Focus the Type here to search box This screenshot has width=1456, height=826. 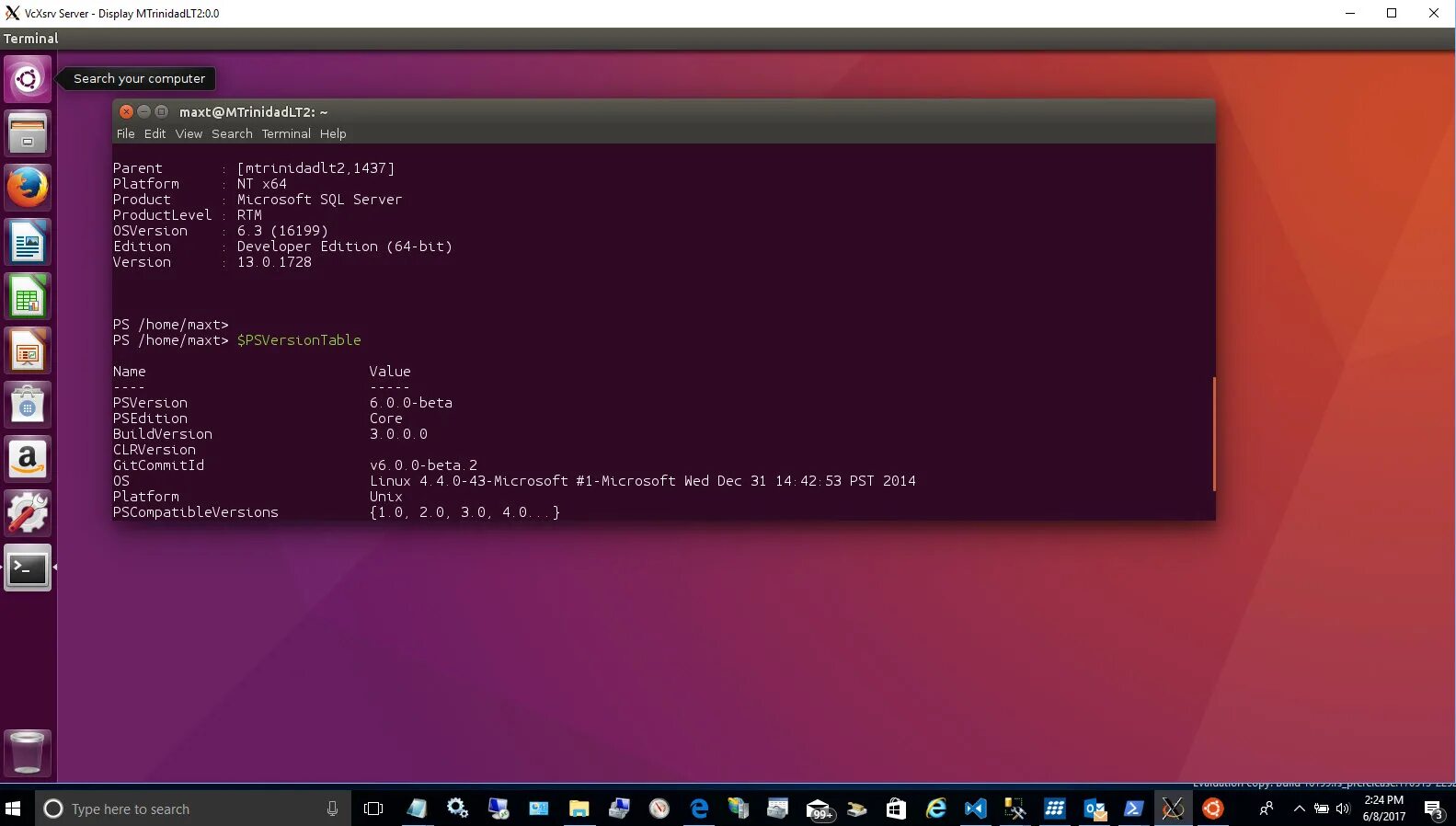pyautogui.click(x=193, y=809)
